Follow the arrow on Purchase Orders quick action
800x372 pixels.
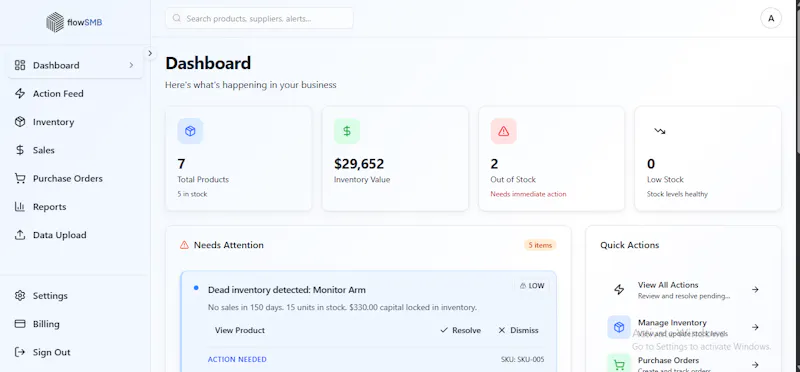[x=755, y=365]
